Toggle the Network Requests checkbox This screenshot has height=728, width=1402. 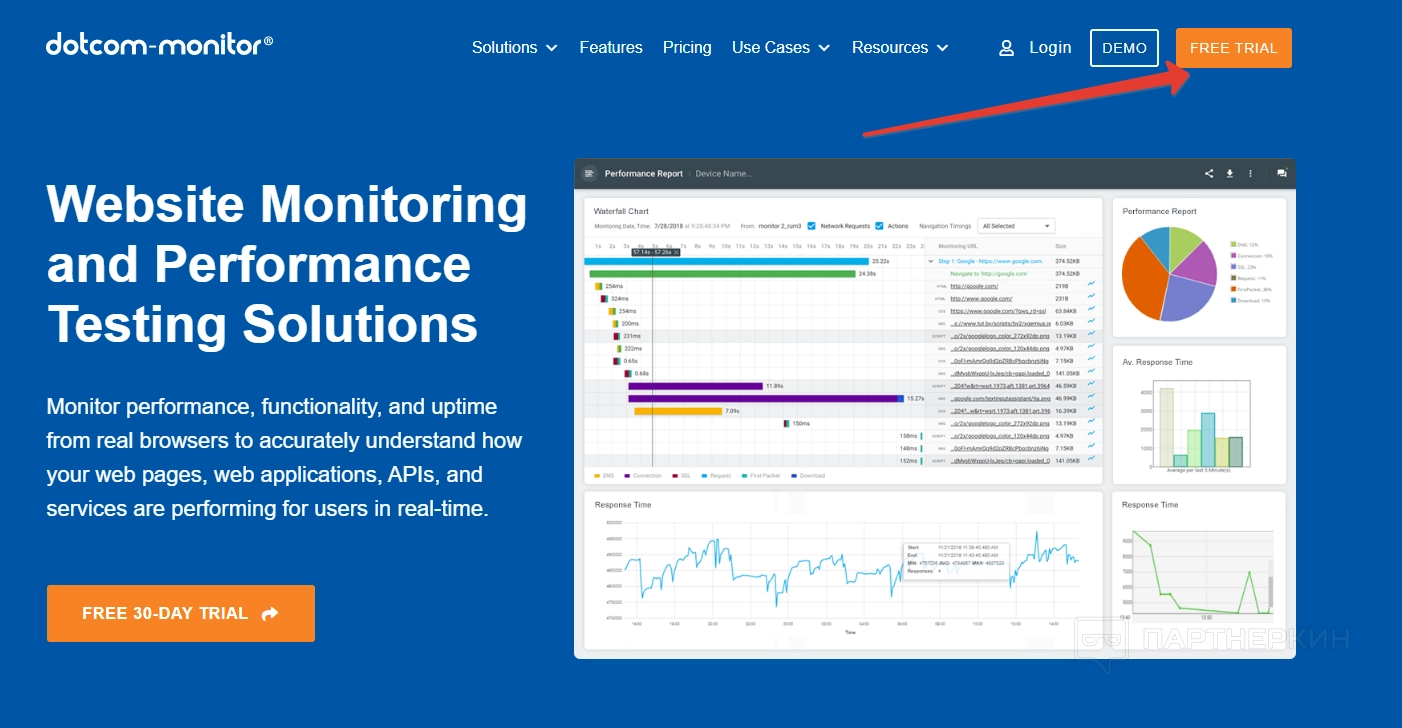click(x=811, y=226)
